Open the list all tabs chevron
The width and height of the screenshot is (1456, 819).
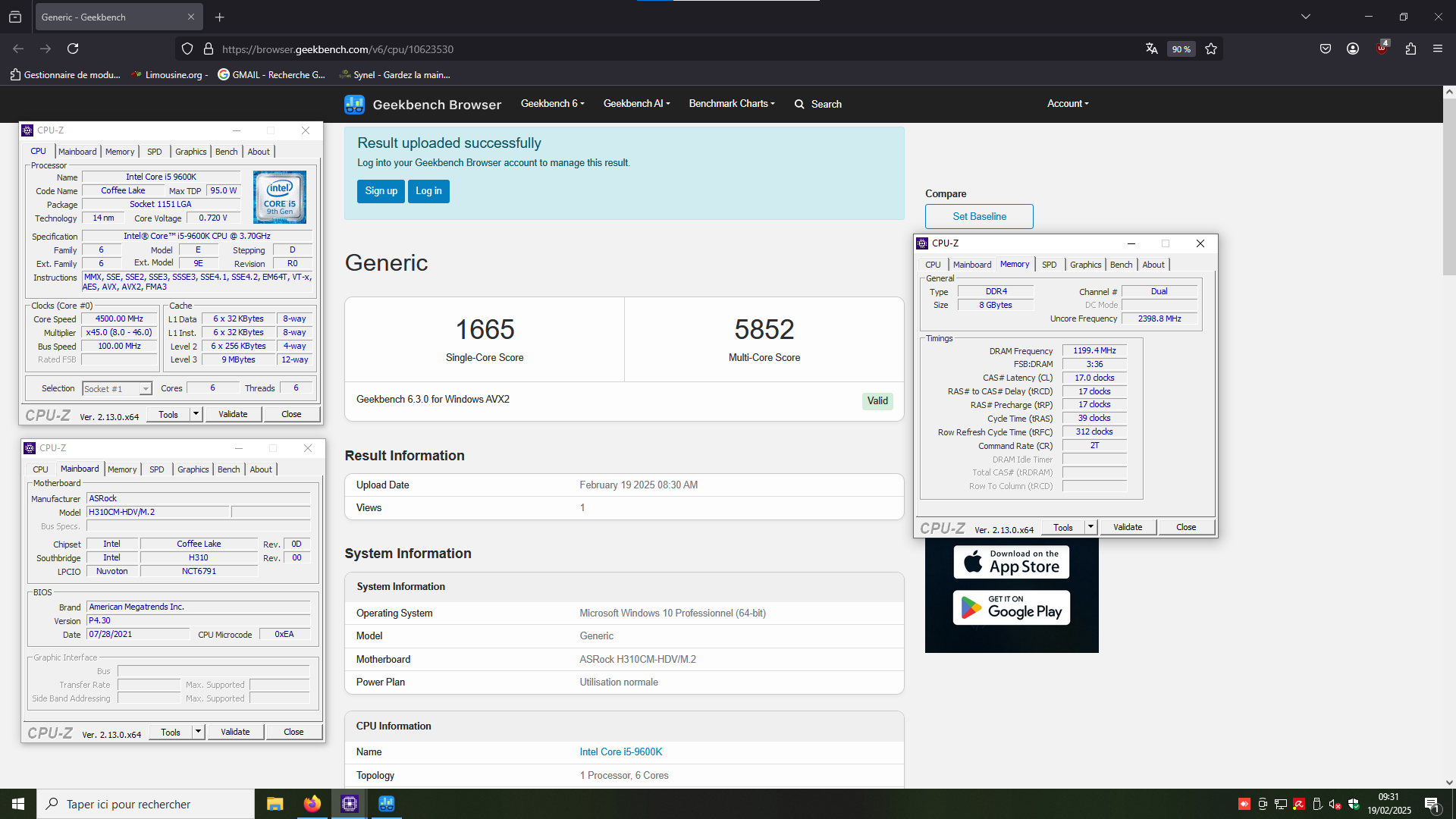tap(1306, 17)
